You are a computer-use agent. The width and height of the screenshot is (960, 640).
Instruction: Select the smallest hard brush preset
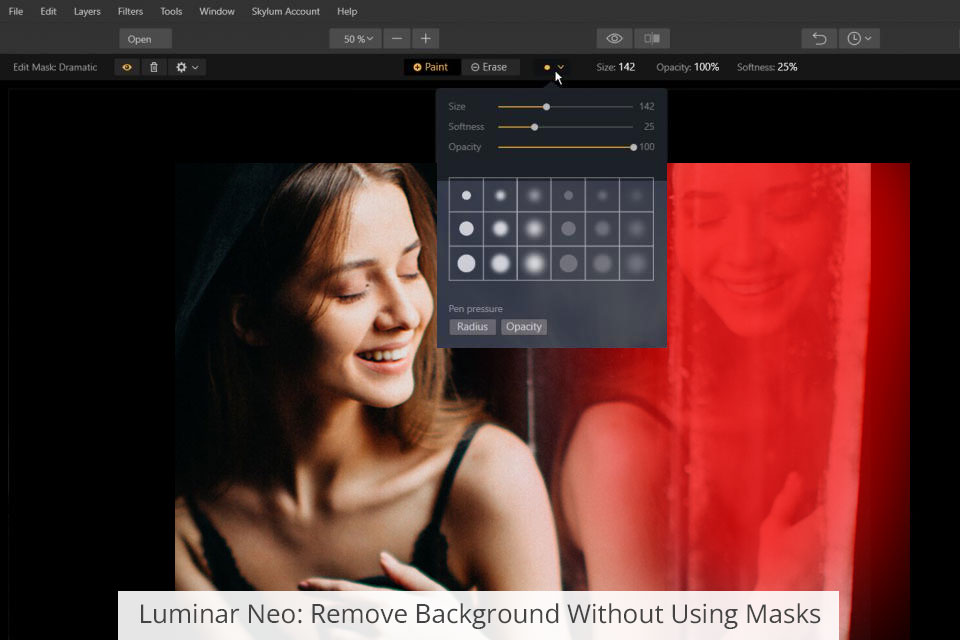(x=467, y=195)
